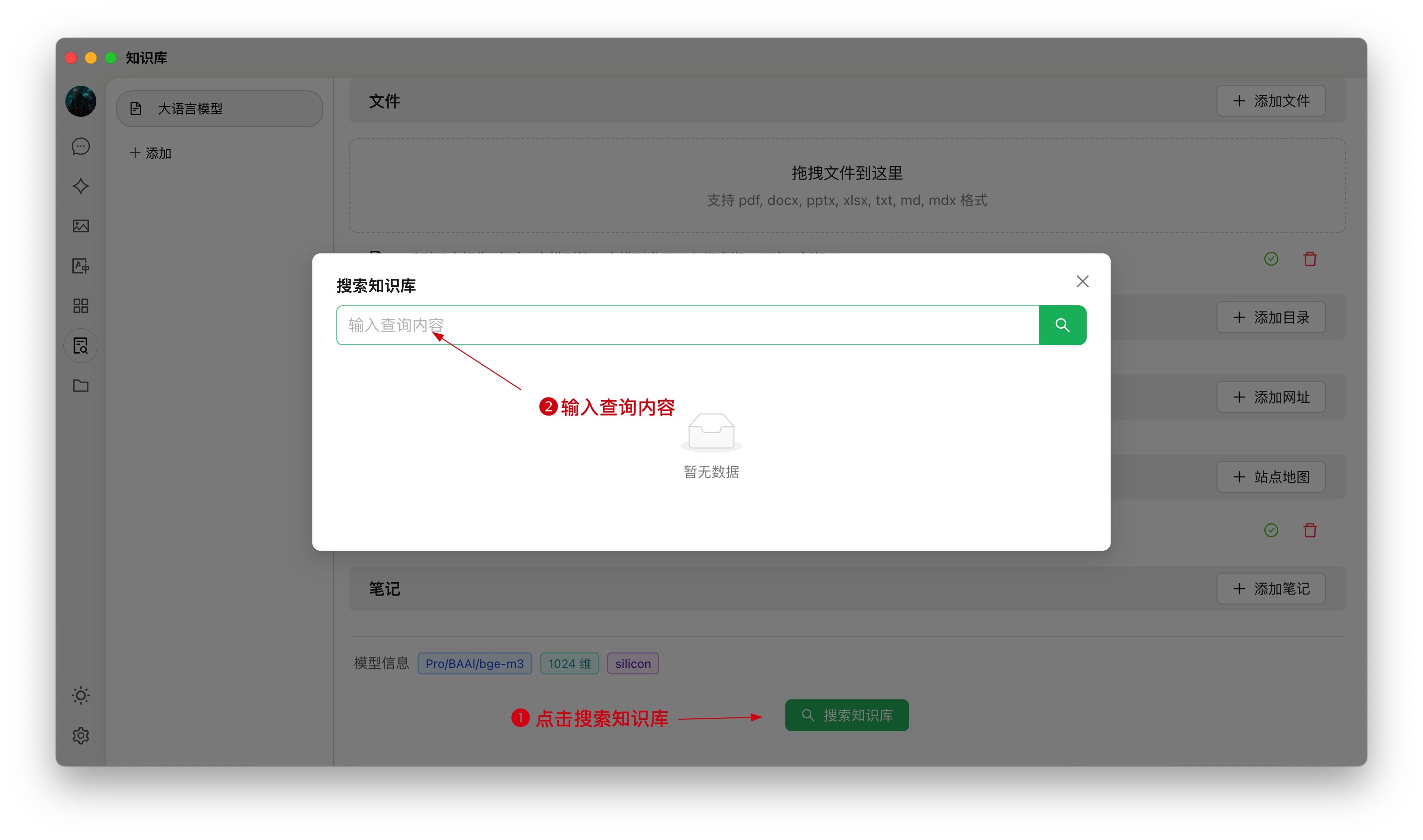Open the settings gear icon
The width and height of the screenshot is (1423, 840).
pyautogui.click(x=81, y=735)
